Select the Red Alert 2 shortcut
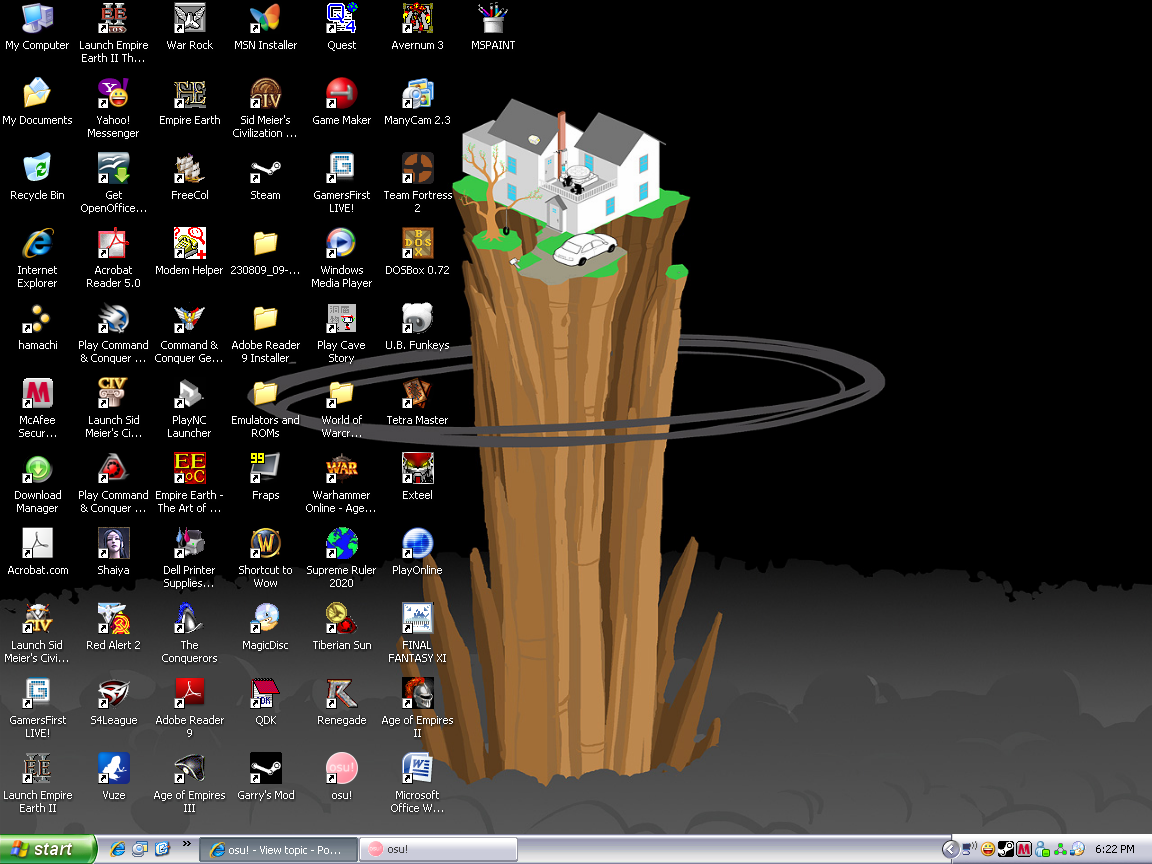1152x864 pixels. (113, 627)
